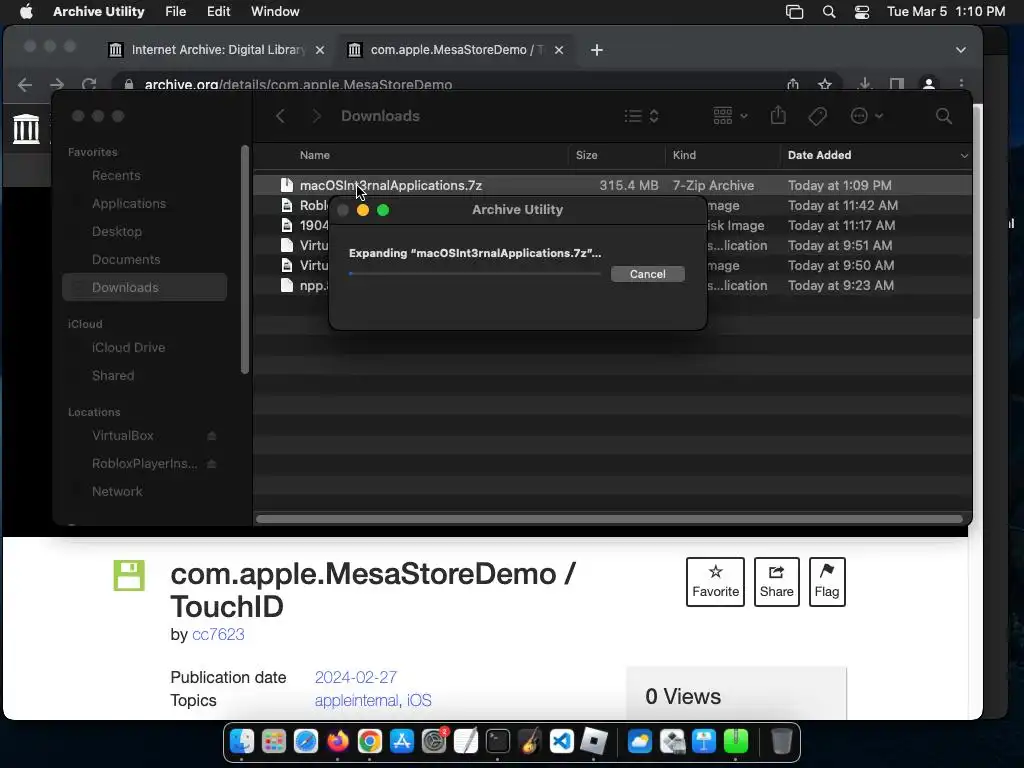Open the Weather app dock icon
Viewport: 1024px width, 768px height.
[640, 742]
